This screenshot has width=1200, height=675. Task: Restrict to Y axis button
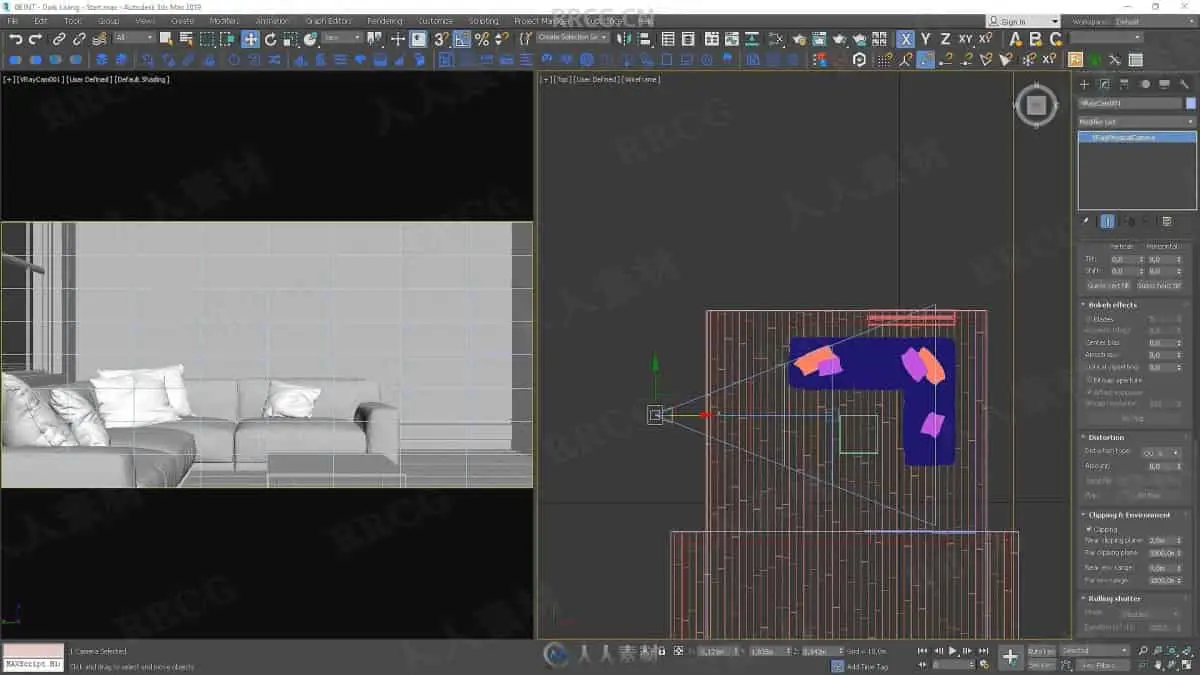coord(926,39)
